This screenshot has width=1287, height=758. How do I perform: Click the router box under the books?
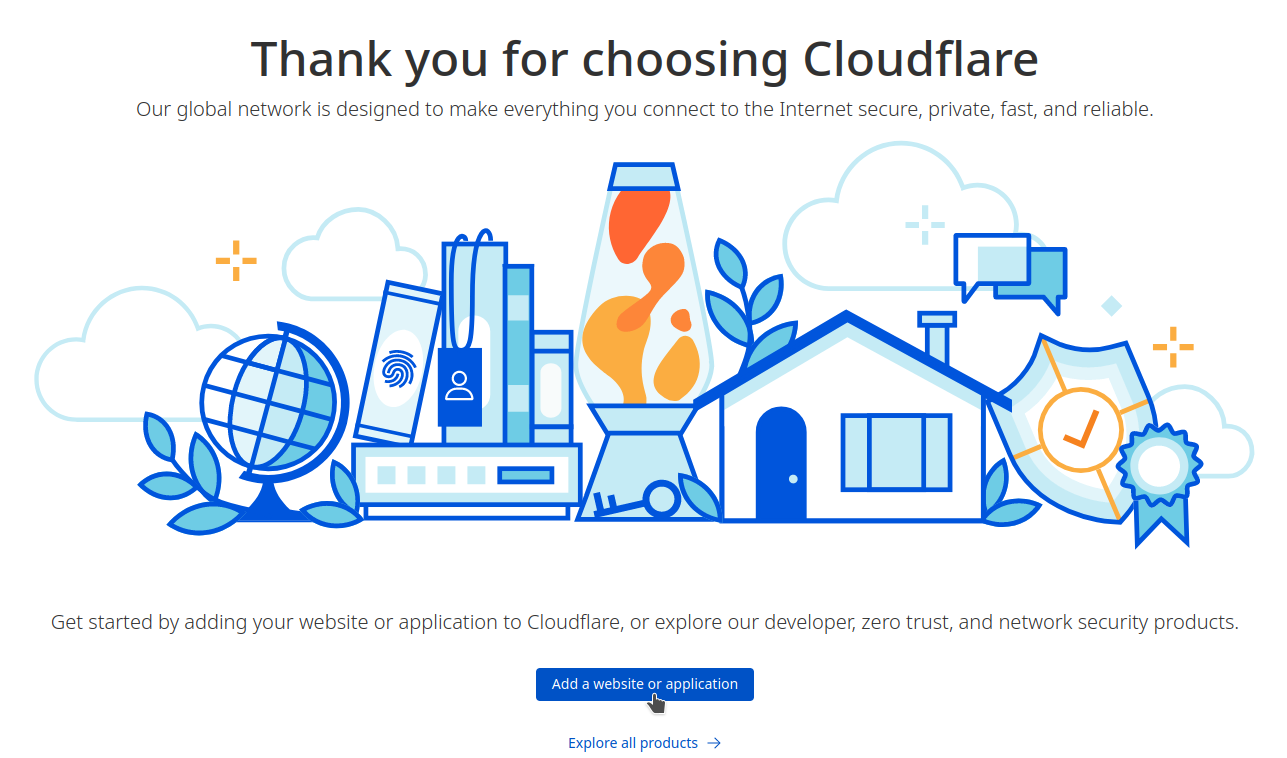467,480
